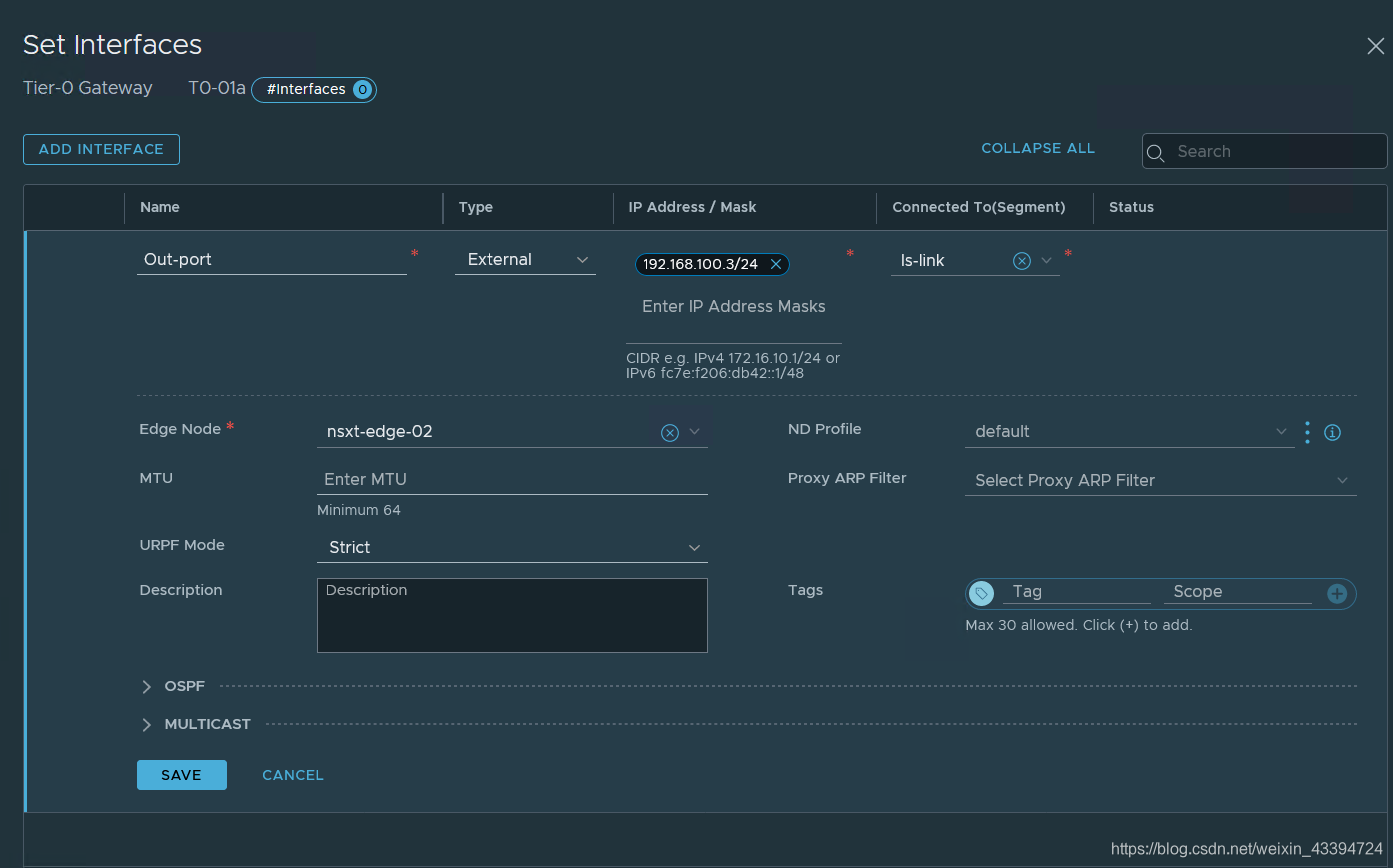Viewport: 1393px width, 868px height.
Task: Click Enter IP Address Masks field
Action: 734,306
